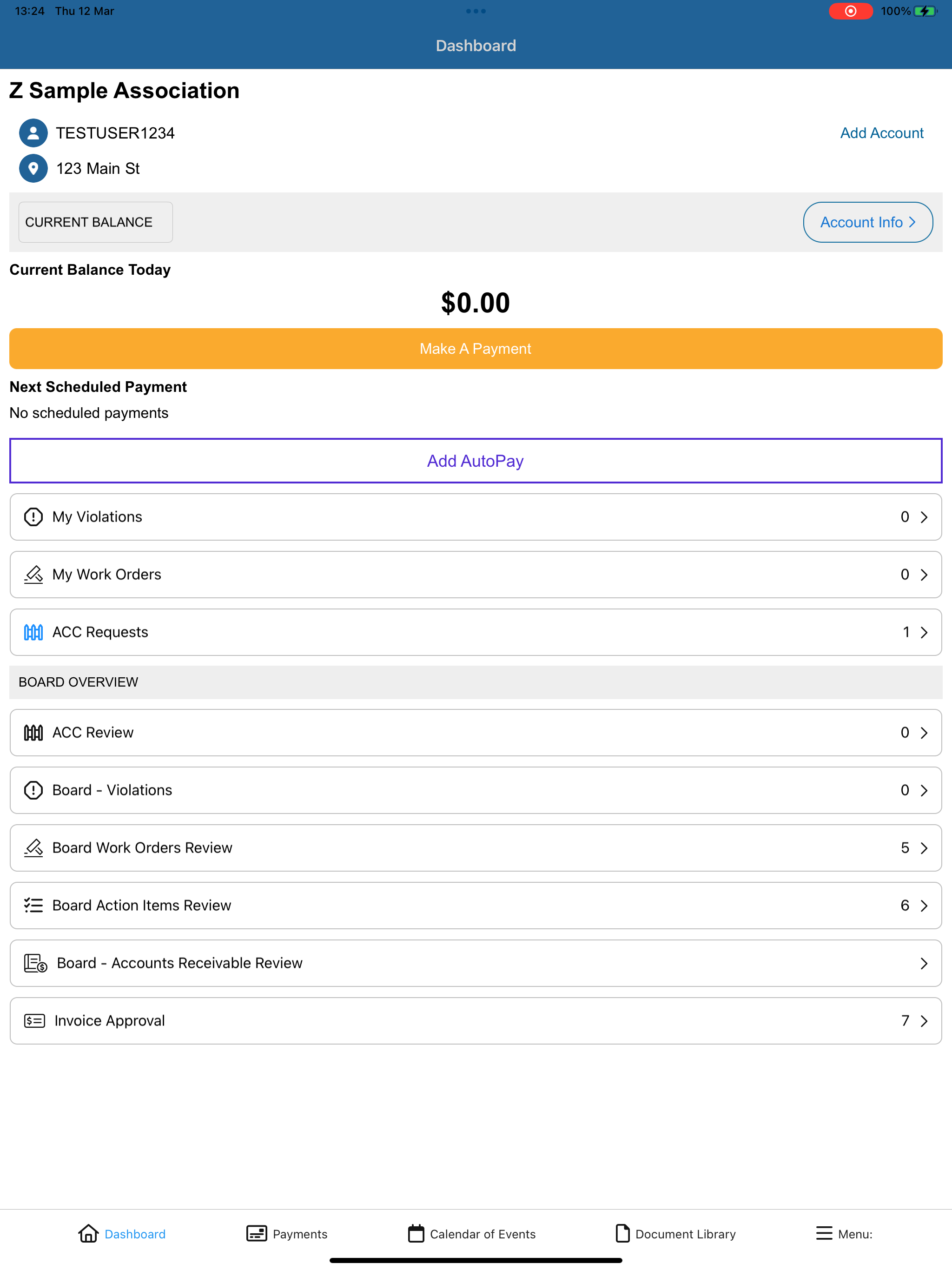Image resolution: width=952 pixels, height=1270 pixels.
Task: Click the Add AutoPay button
Action: coord(476,461)
